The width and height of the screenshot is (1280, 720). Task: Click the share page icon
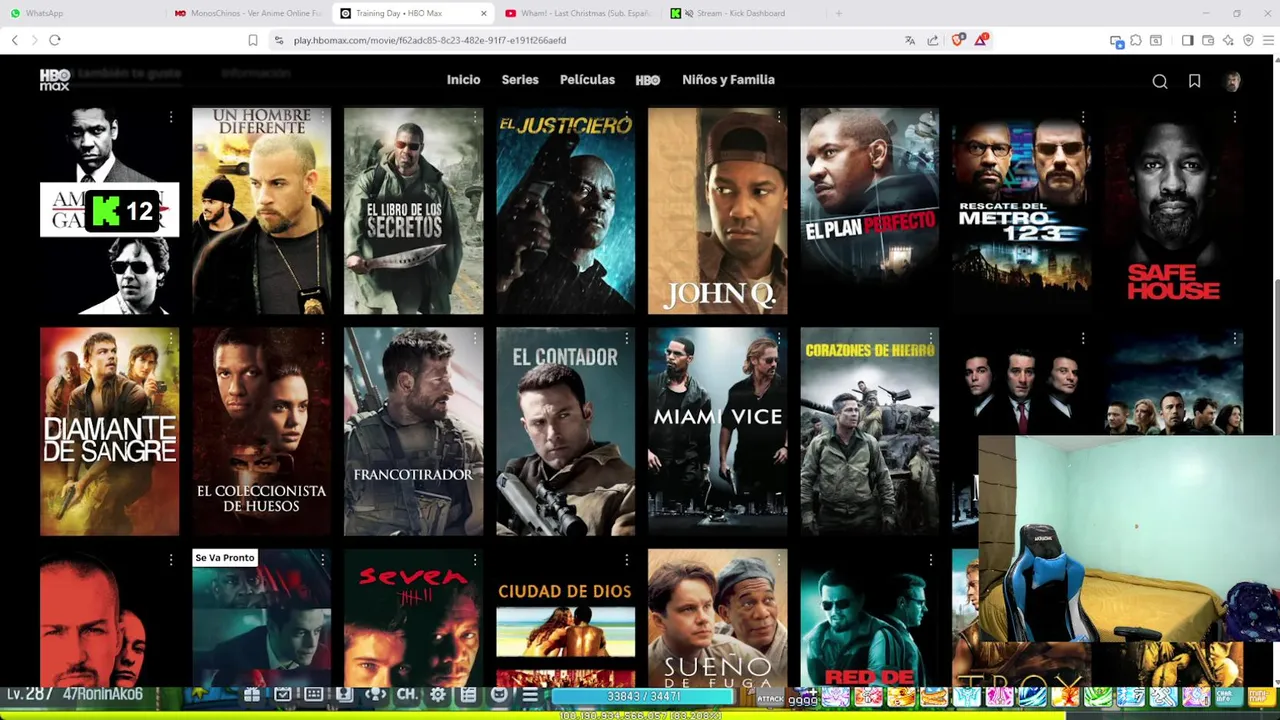(x=933, y=40)
